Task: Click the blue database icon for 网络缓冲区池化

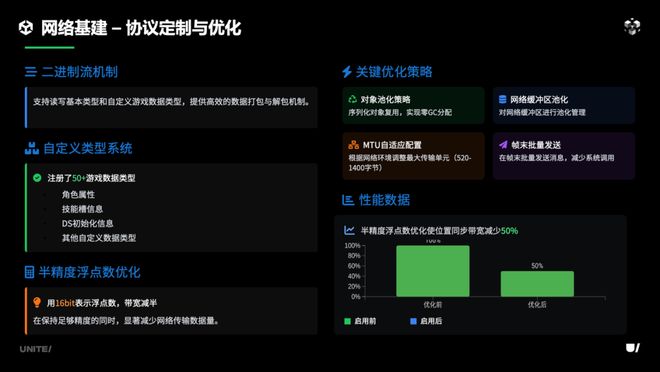Action: point(503,99)
